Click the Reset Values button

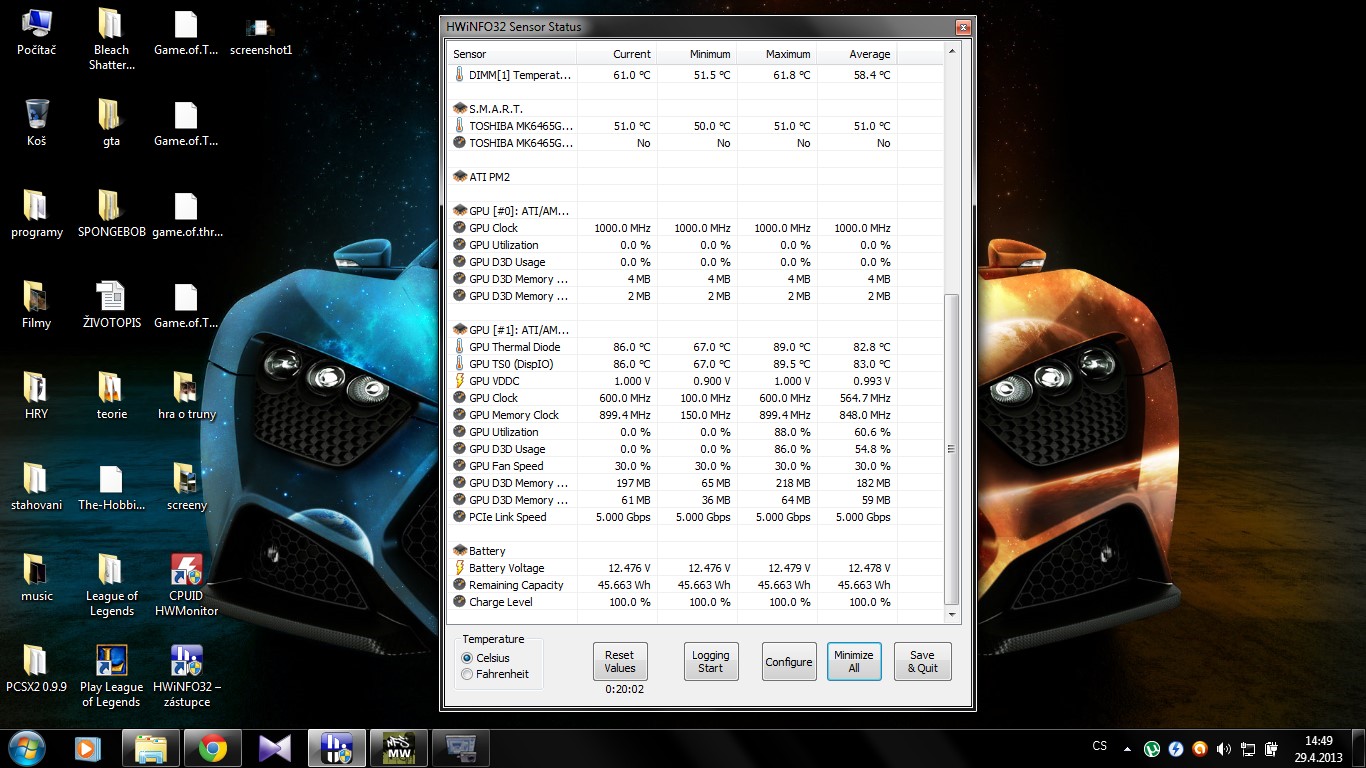(x=620, y=662)
